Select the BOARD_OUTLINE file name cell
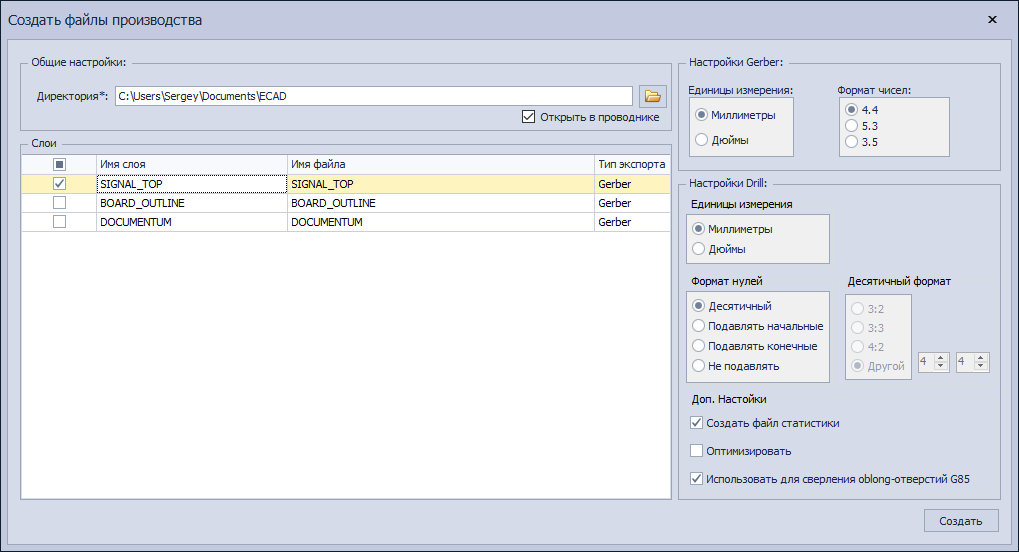This screenshot has width=1019, height=552. click(441, 203)
